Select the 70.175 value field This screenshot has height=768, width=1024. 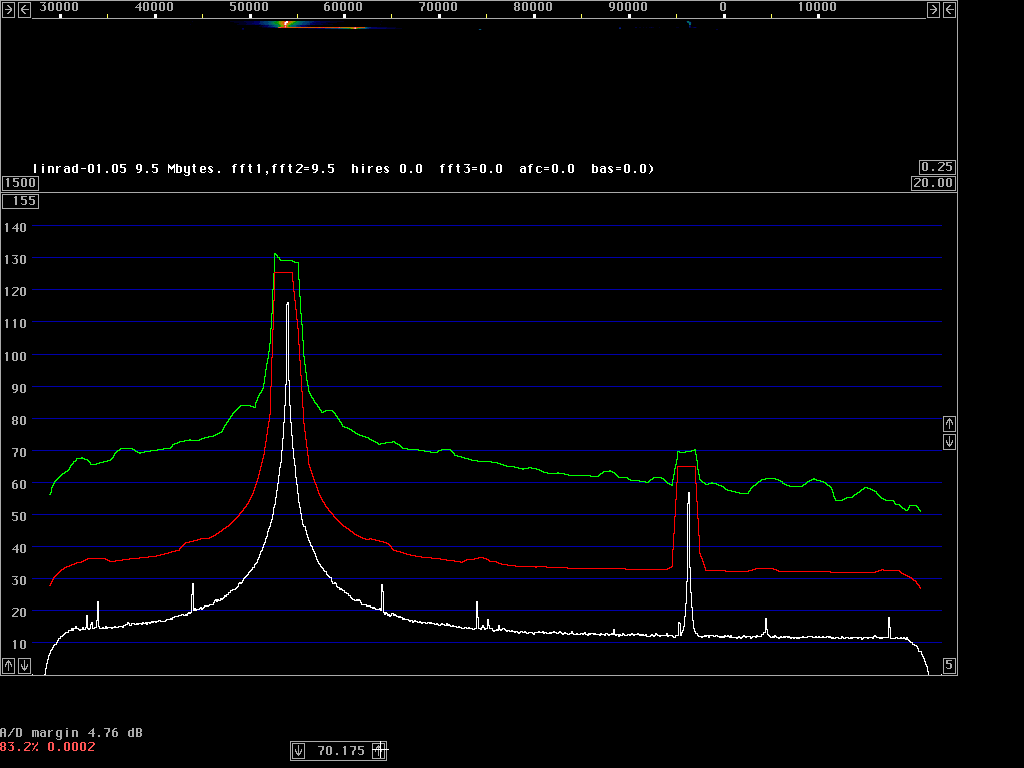tap(340, 751)
